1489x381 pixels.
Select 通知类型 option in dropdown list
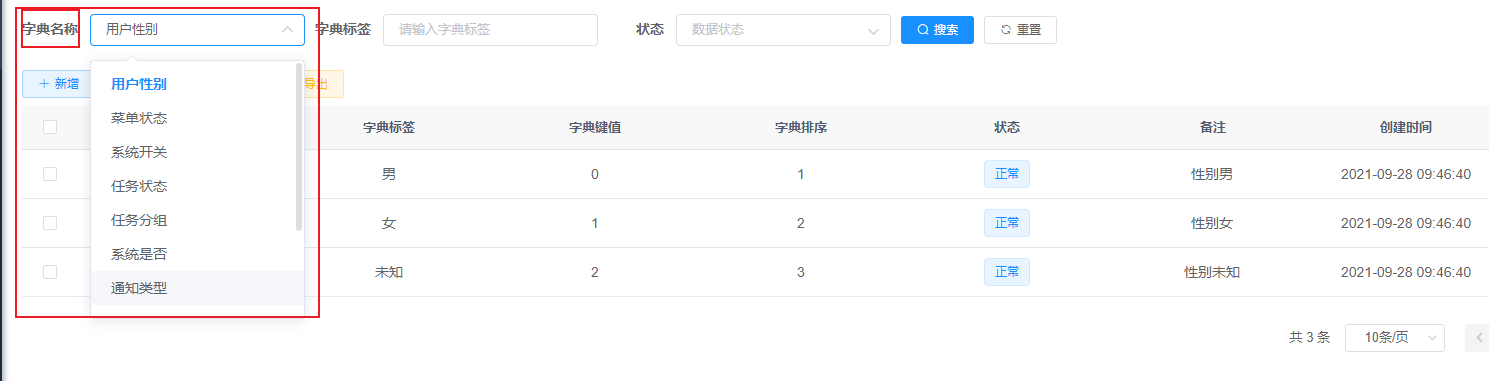pos(197,288)
